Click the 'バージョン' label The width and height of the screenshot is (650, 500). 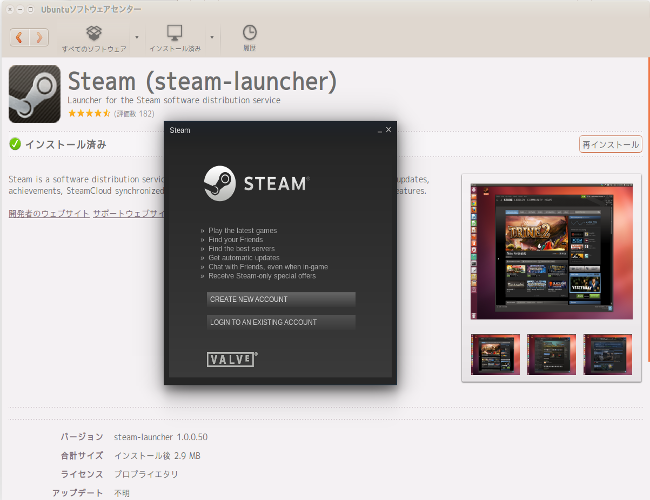point(82,437)
